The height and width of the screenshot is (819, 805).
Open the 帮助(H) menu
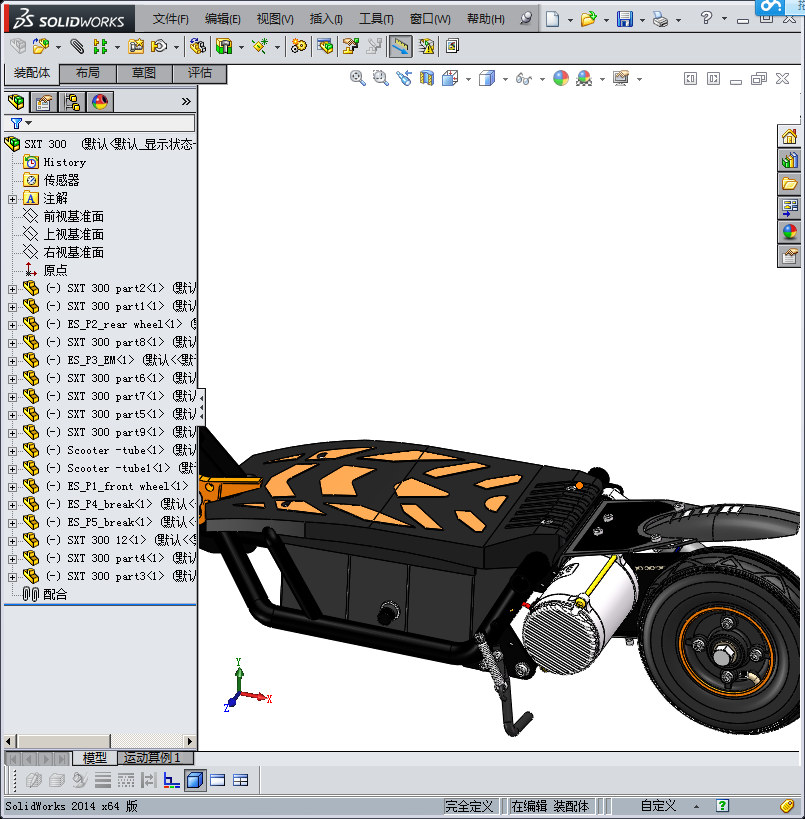point(486,19)
